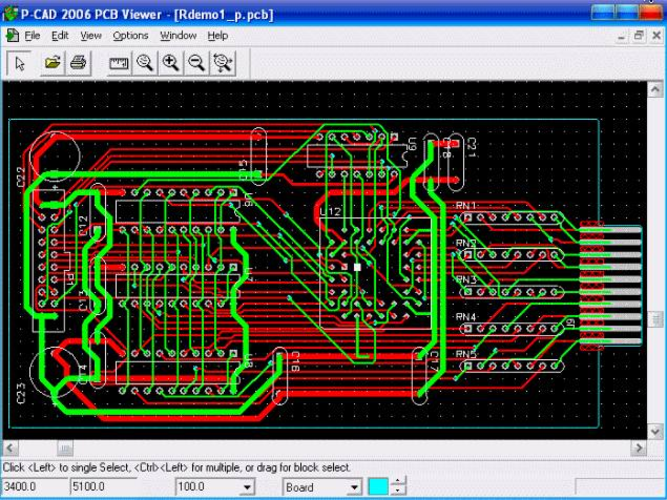This screenshot has width=667, height=500.
Task: Step layer up with the spinner arrow
Action: (x=398, y=482)
